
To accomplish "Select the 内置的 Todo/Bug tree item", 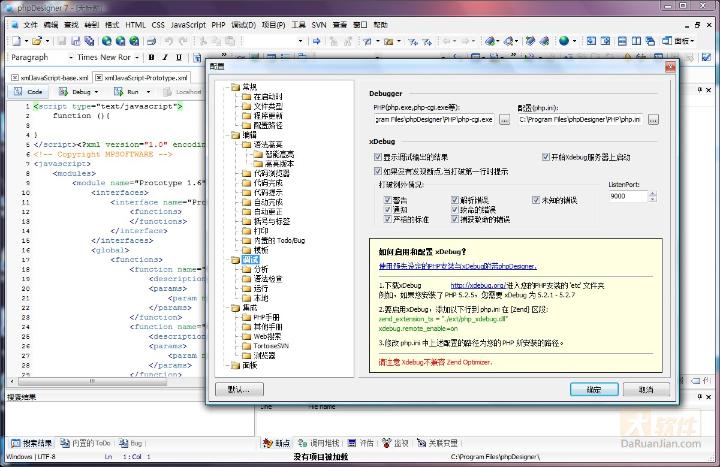I will point(279,240).
